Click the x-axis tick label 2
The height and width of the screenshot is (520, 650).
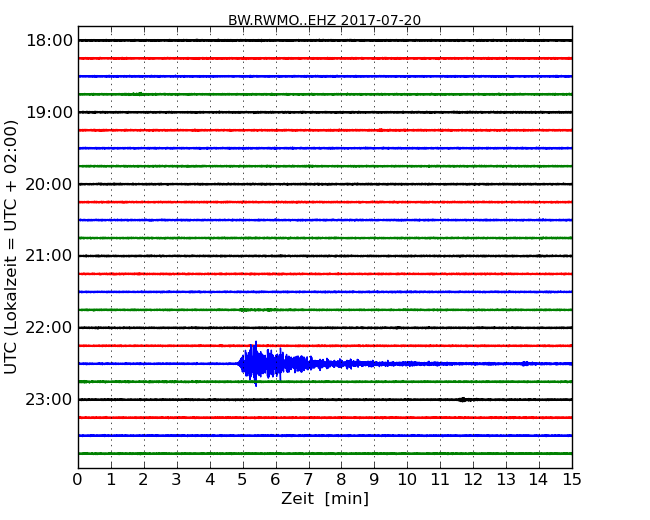(x=143, y=480)
